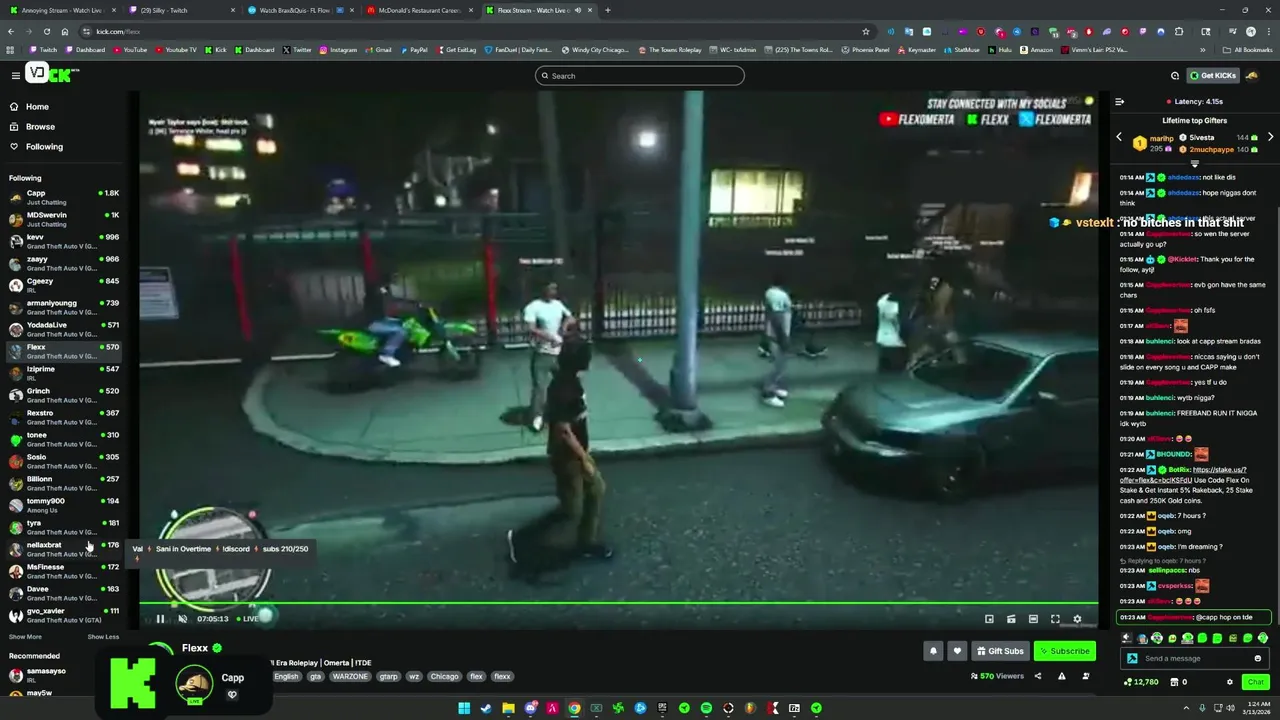The width and height of the screenshot is (1280, 720).
Task: Show previous lifetime top gifters
Action: (x=1119, y=137)
